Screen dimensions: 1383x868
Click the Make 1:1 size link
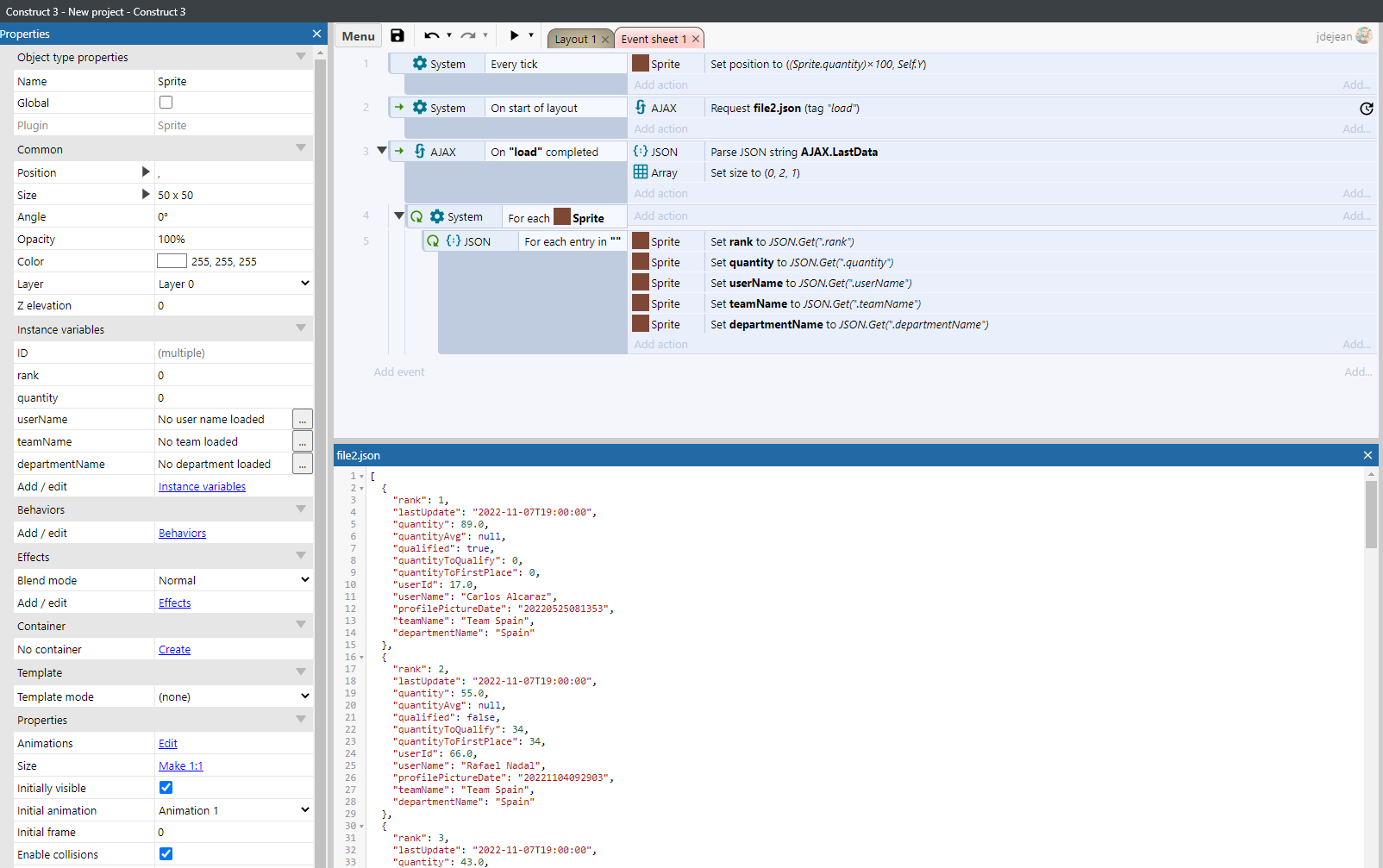180,766
